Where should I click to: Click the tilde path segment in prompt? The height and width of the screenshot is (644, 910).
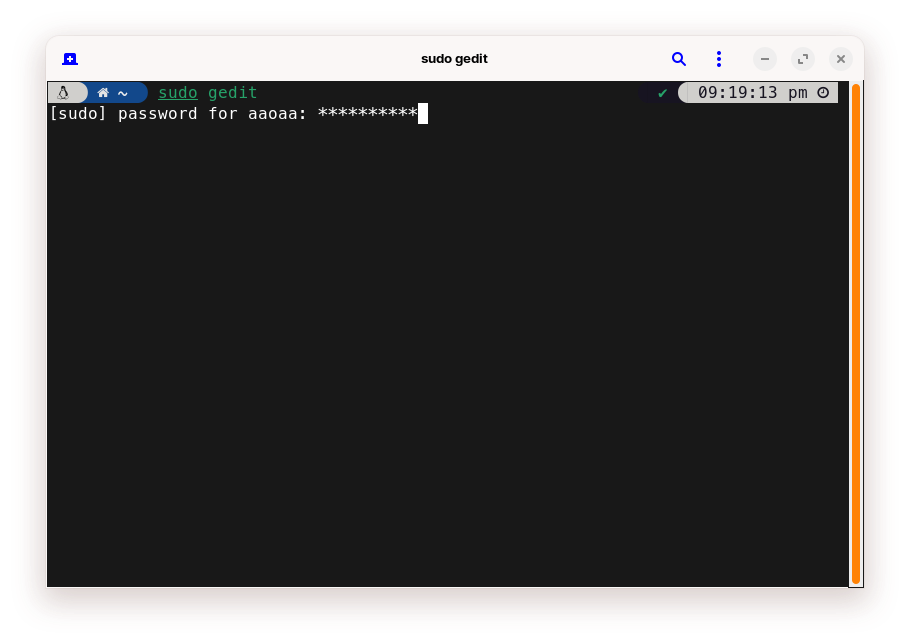click(122, 93)
